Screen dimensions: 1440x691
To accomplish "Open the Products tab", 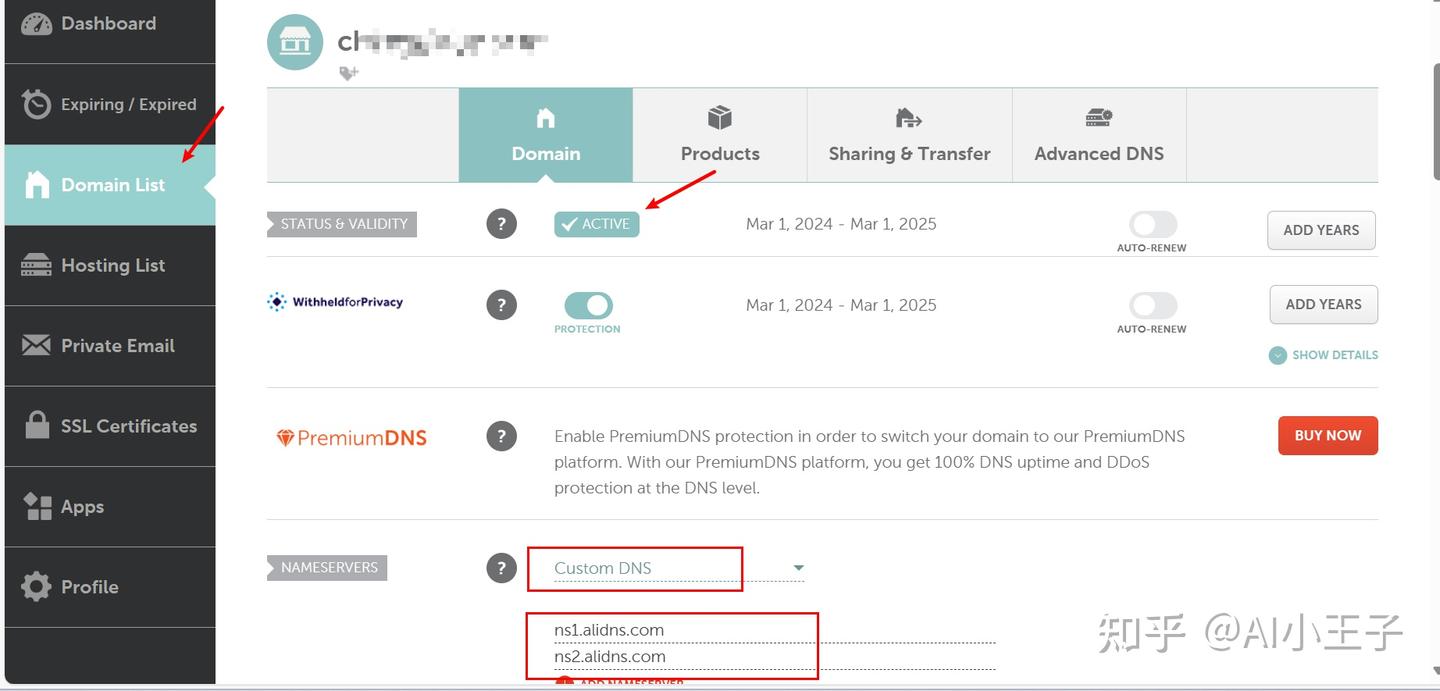I will click(x=720, y=136).
